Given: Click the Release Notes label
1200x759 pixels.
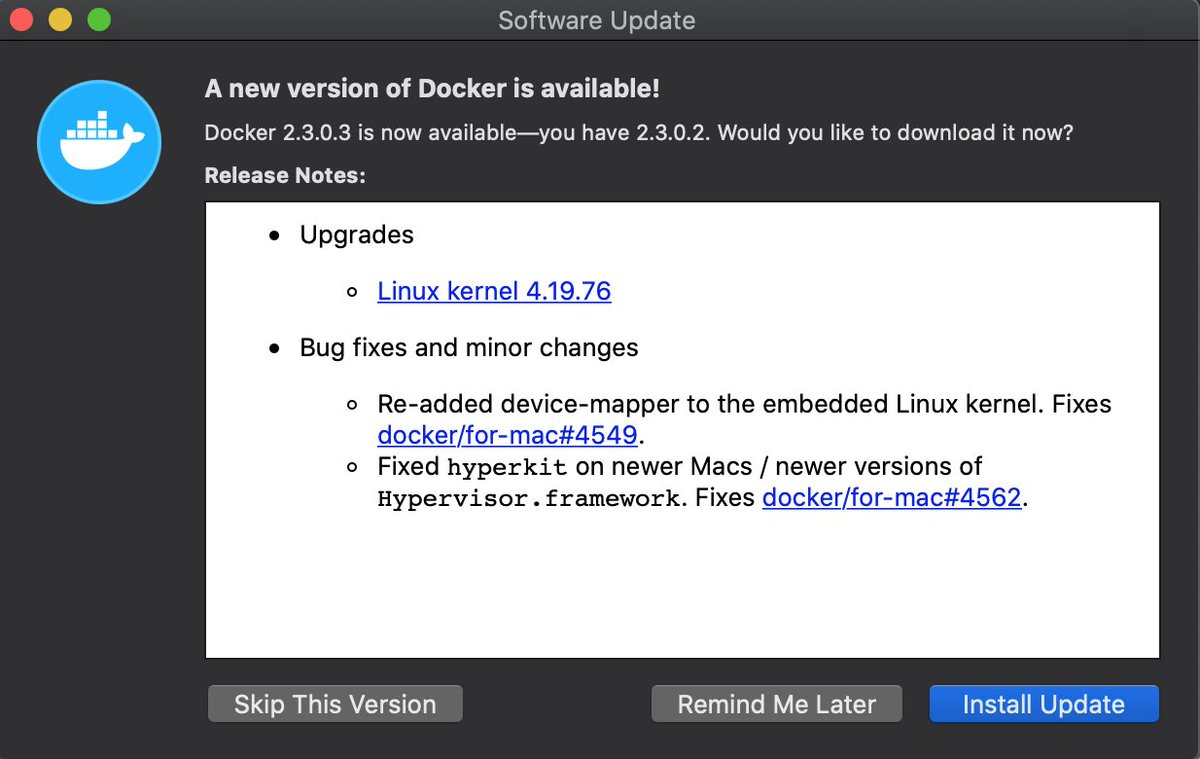Looking at the screenshot, I should point(285,176).
